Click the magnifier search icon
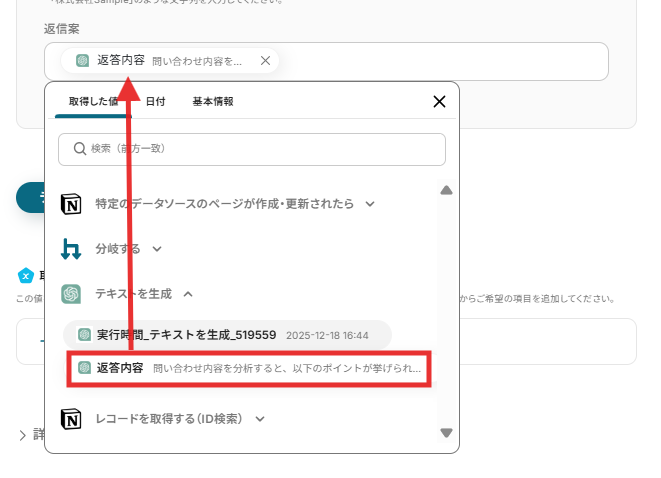This screenshot has height=478, width=661. pos(80,149)
